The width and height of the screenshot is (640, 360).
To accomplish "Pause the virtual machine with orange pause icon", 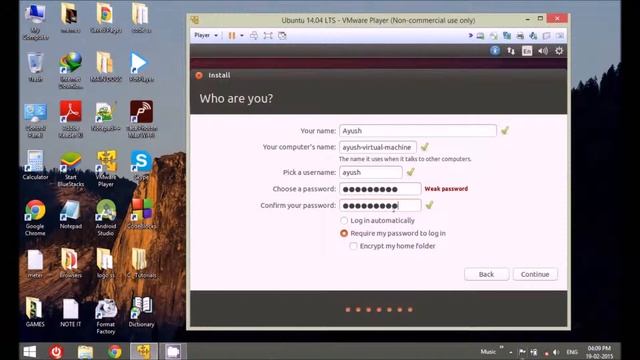I will tap(232, 36).
